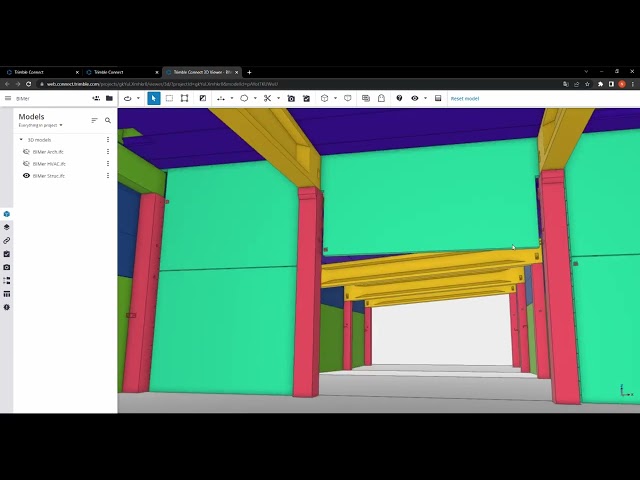The height and width of the screenshot is (480, 640).
Task: Click the create ToDo clipboard toolbar icon
Action: [x=307, y=98]
